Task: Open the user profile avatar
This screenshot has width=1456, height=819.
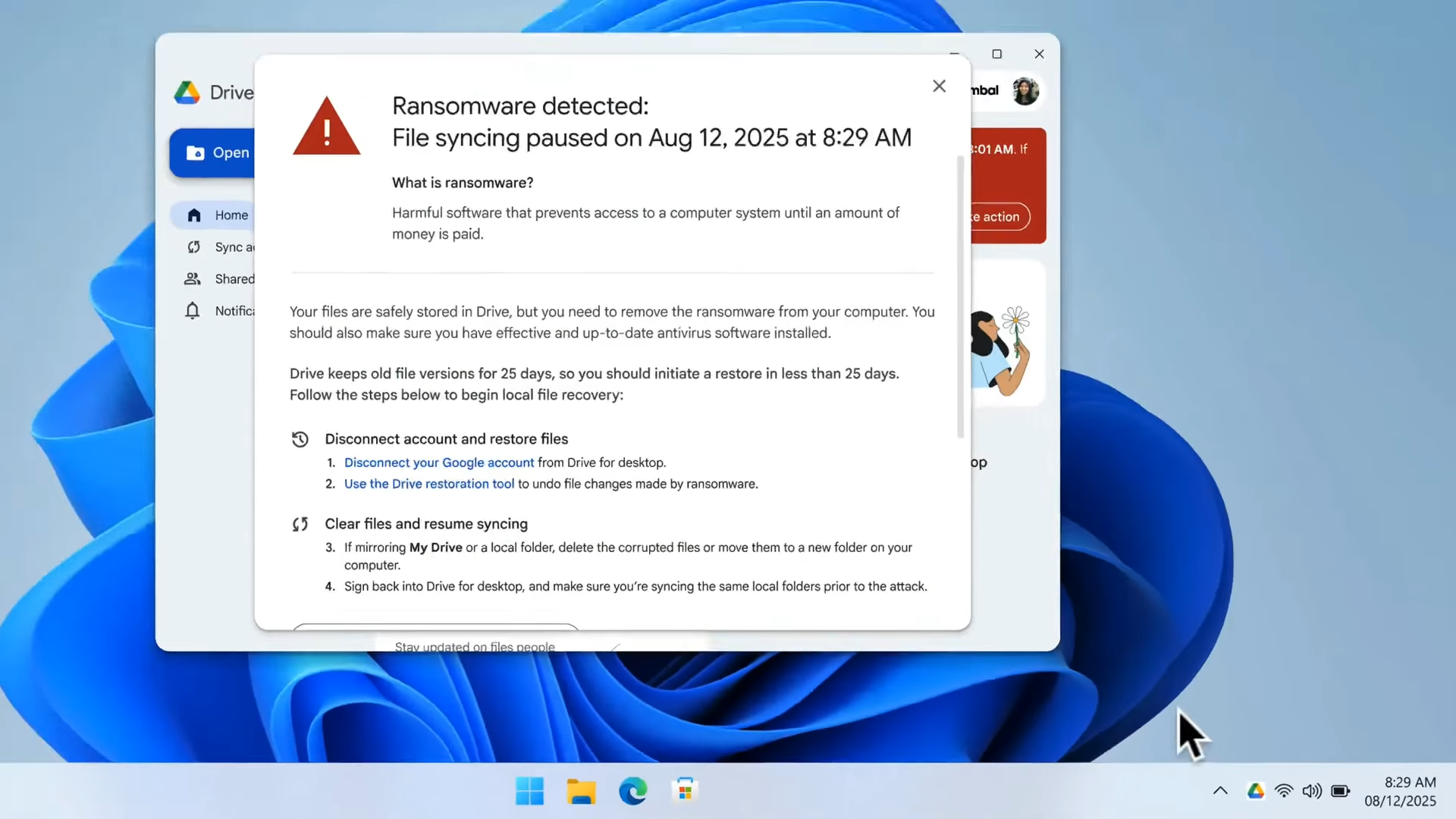Action: [1025, 91]
